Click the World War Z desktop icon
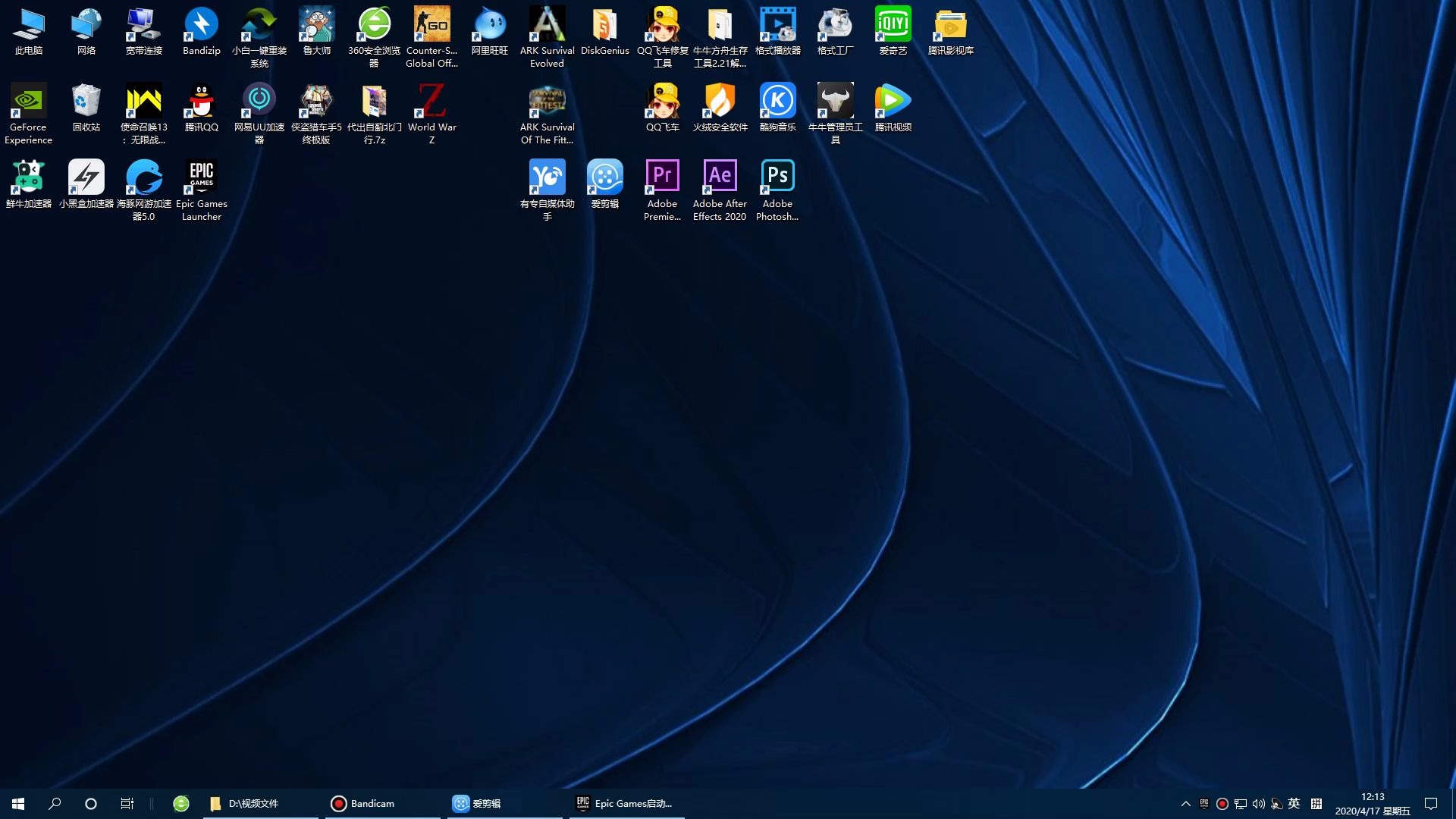Viewport: 1456px width, 819px height. tap(431, 101)
